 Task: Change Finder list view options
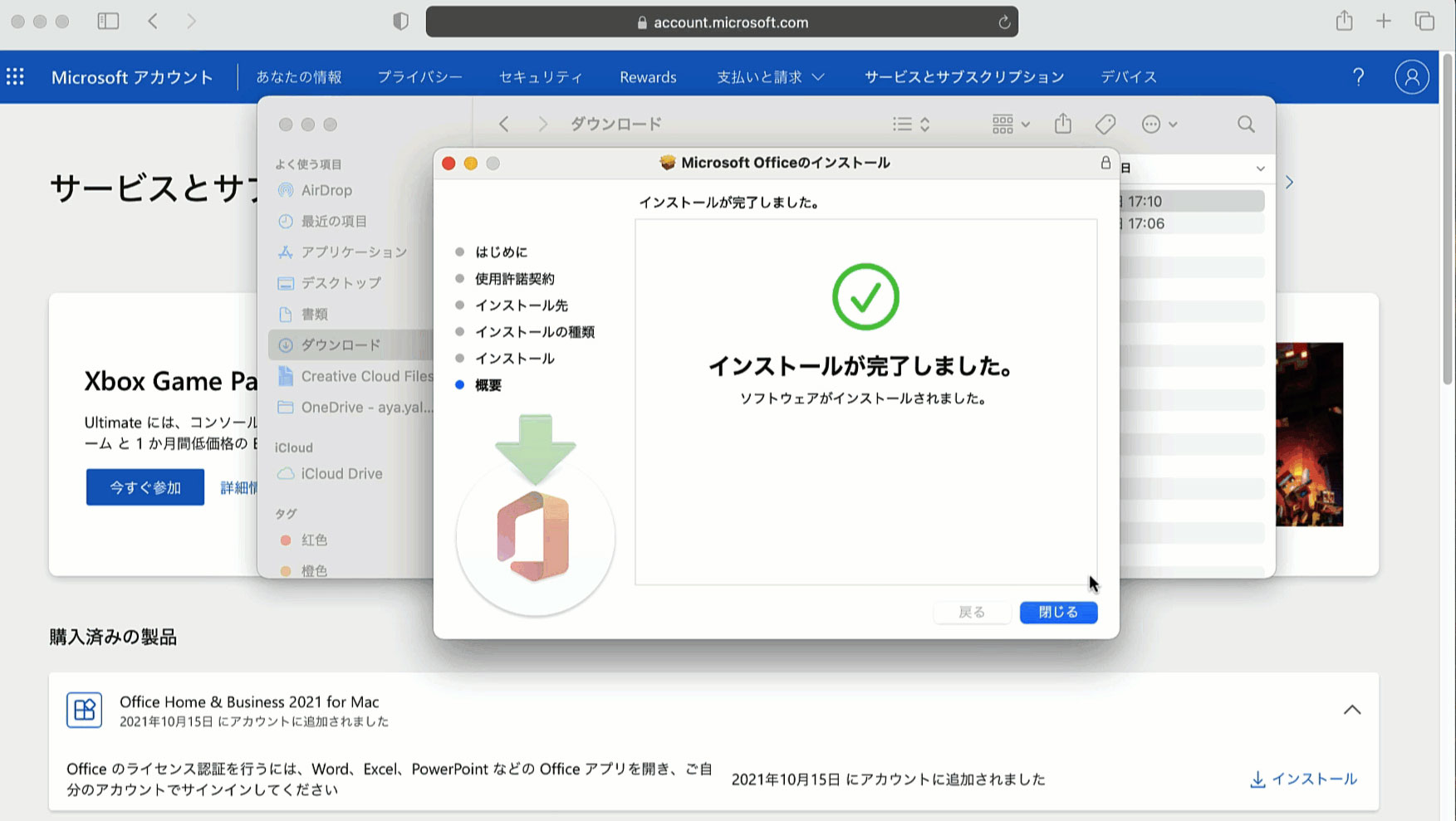click(911, 124)
